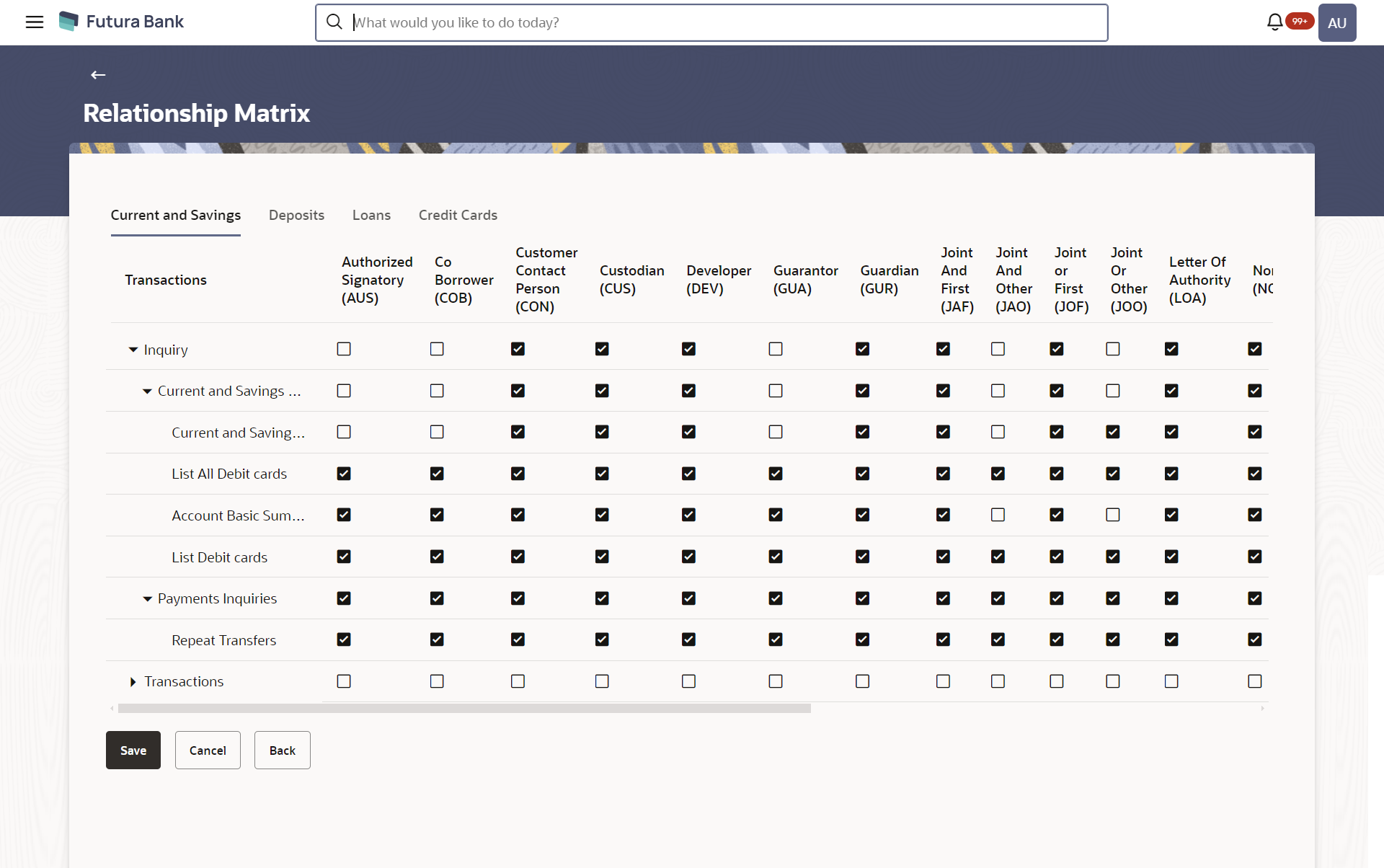1384x868 pixels.
Task: Switch to the Deposits tab
Action: pos(296,215)
